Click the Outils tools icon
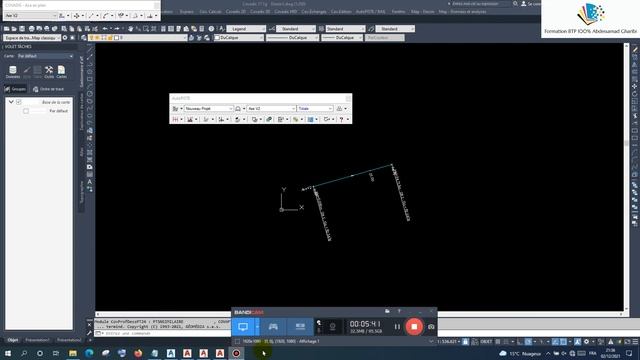This screenshot has width=640, height=360. (x=49, y=71)
